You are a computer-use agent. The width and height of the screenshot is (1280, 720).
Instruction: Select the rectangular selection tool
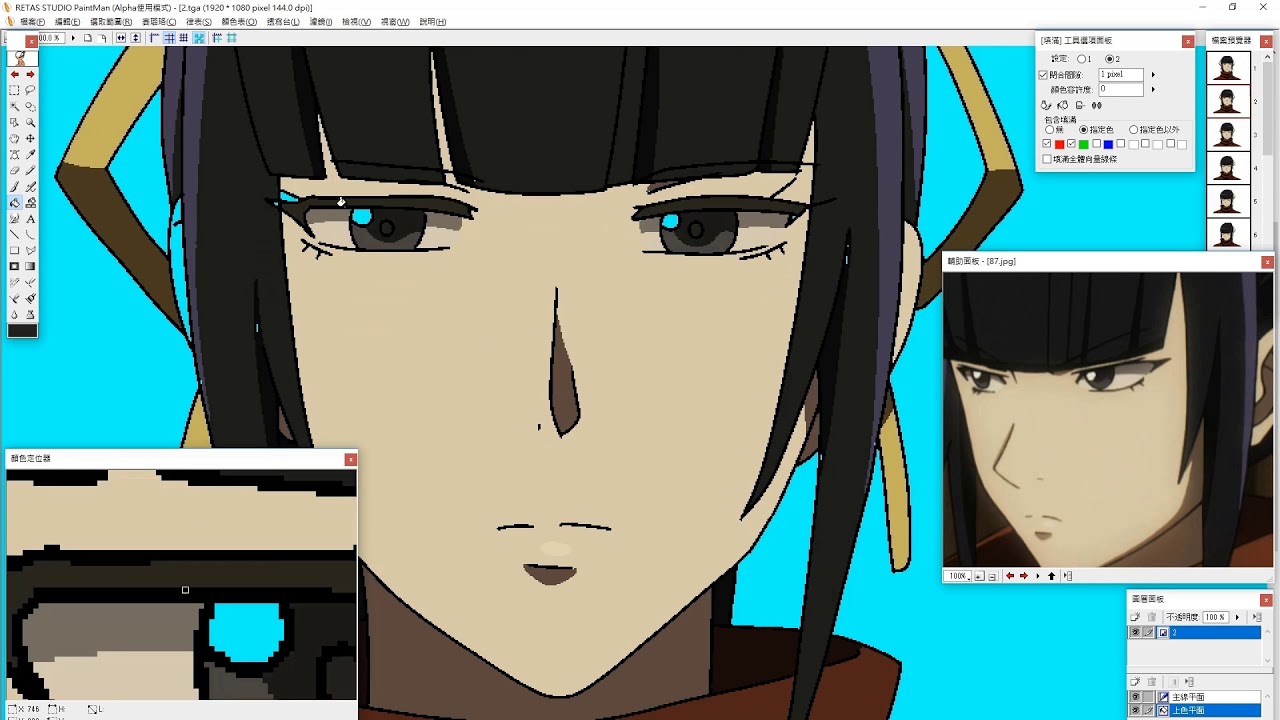click(x=14, y=90)
